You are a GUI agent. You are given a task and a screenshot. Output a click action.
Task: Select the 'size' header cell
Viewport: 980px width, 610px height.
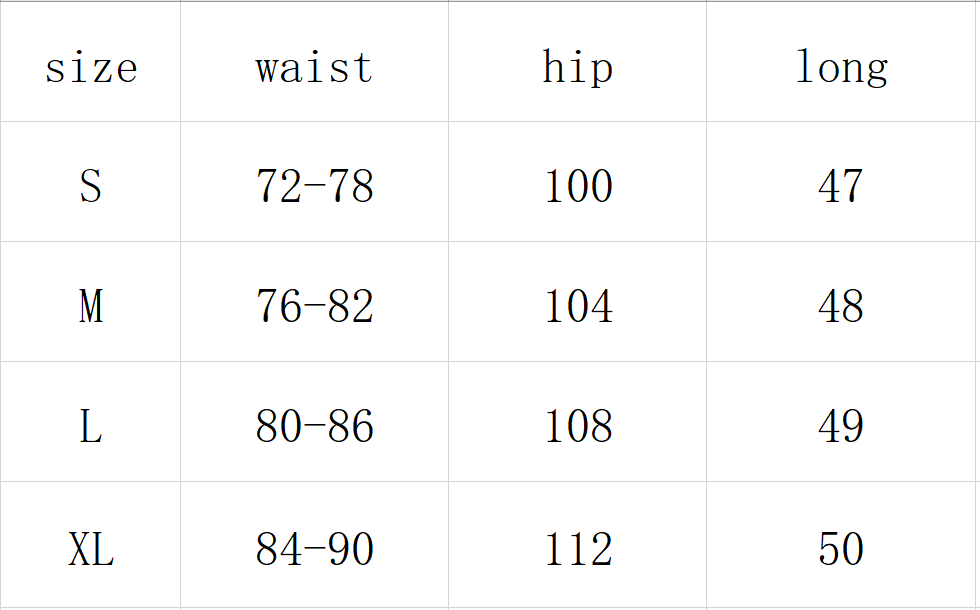tap(91, 68)
